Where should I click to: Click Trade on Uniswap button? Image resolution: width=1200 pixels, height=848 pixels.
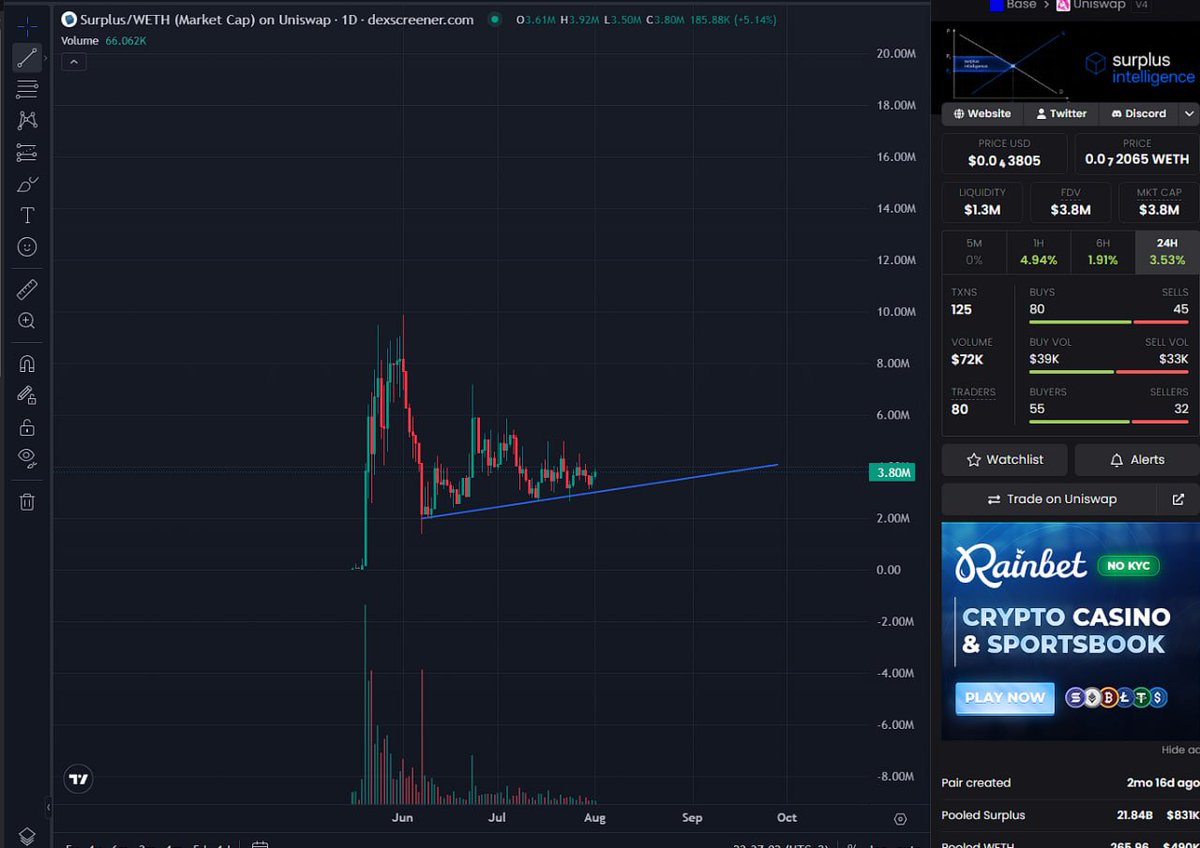coord(1051,499)
